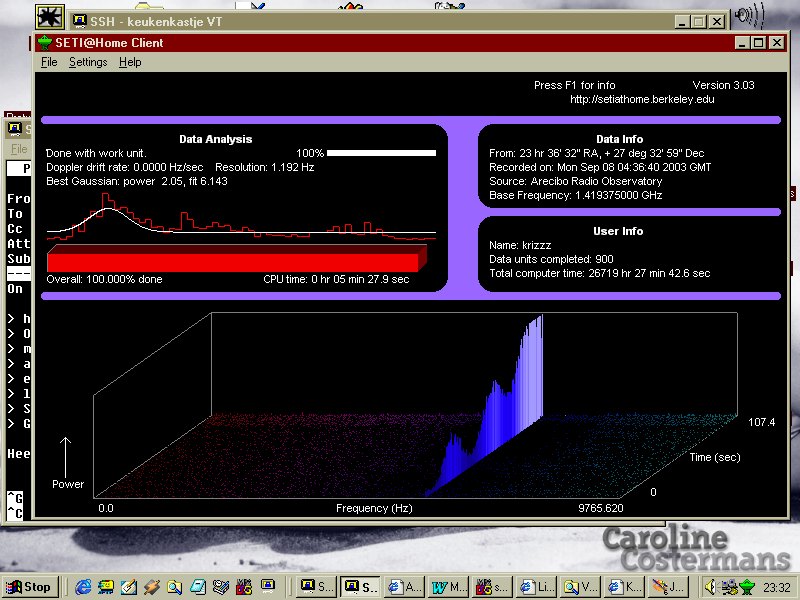This screenshot has width=800, height=600.
Task: Switch to the Li... taskbar button
Action: pos(536,587)
